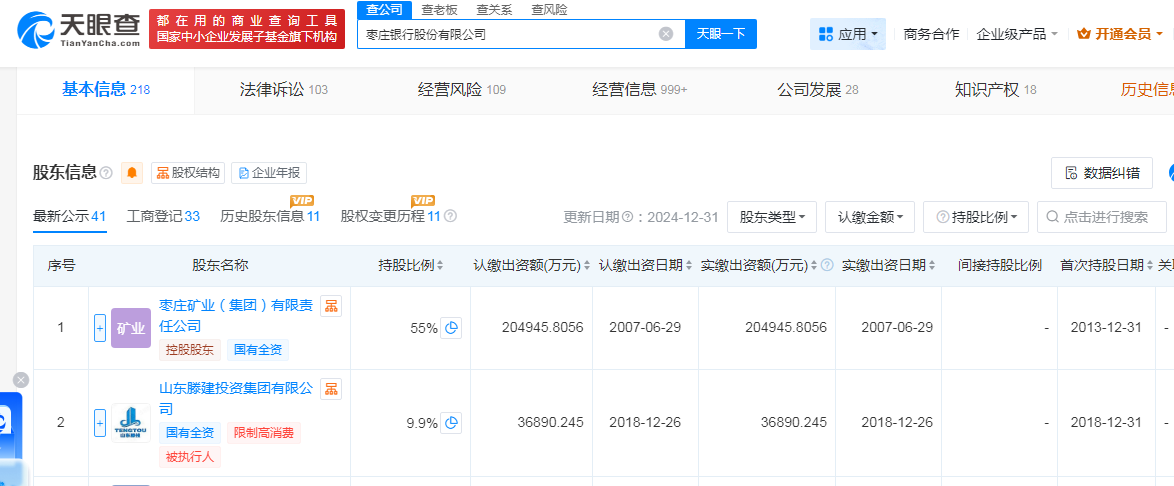Sort by 首次持股日期 column
Image resolution: width=1174 pixels, height=486 pixels.
1149,265
